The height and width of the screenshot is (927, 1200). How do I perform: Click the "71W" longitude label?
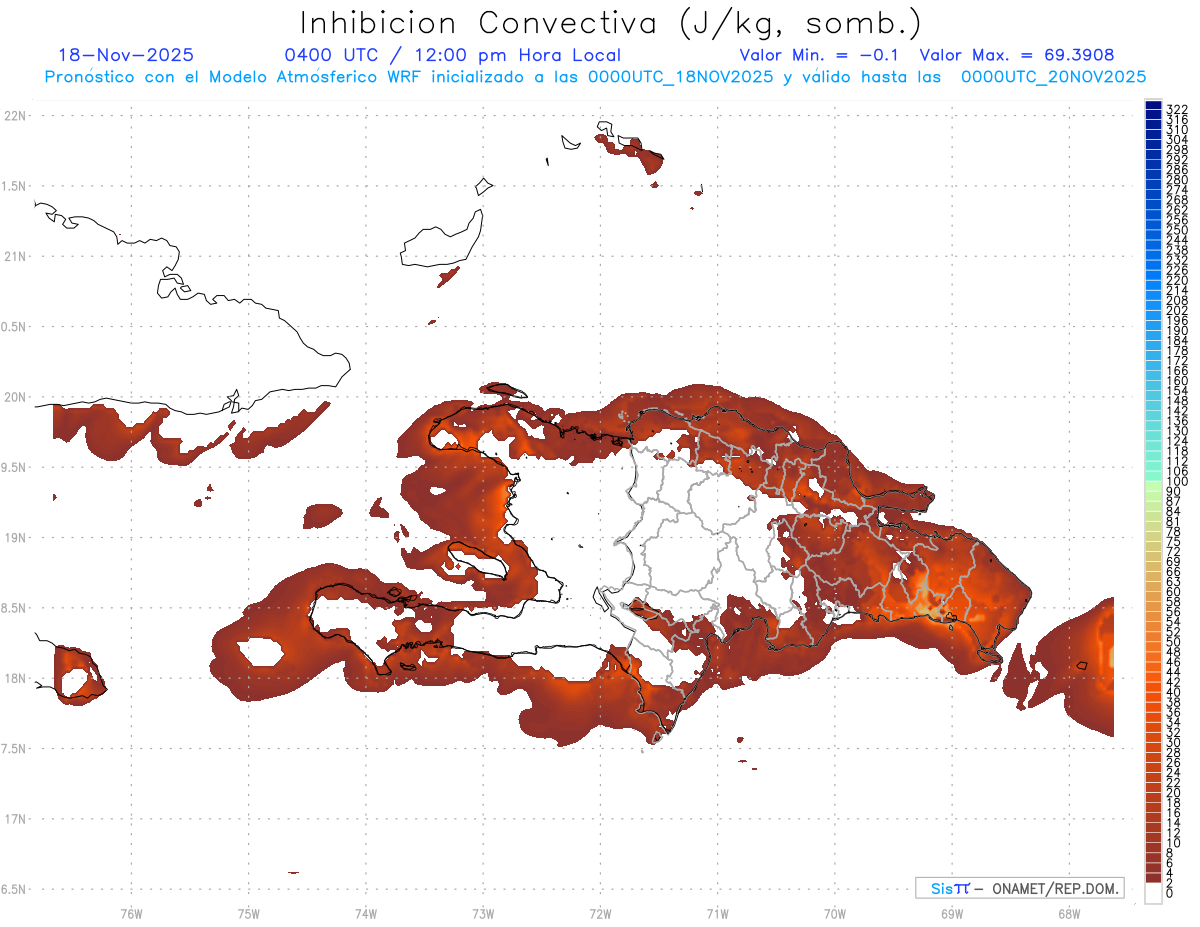[x=717, y=913]
